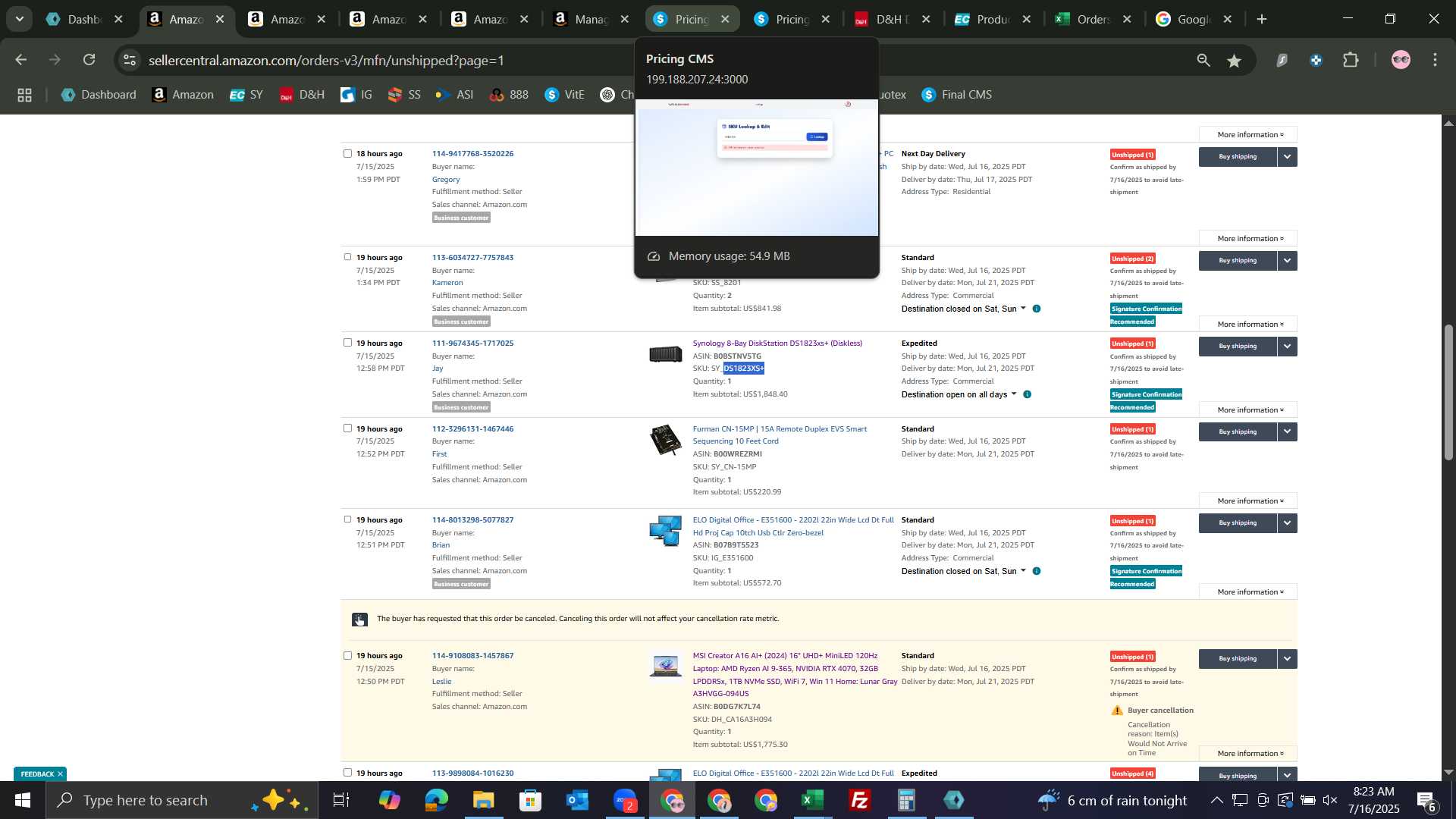Click the Windows taskbar search box
1456x819 pixels.
(182, 800)
